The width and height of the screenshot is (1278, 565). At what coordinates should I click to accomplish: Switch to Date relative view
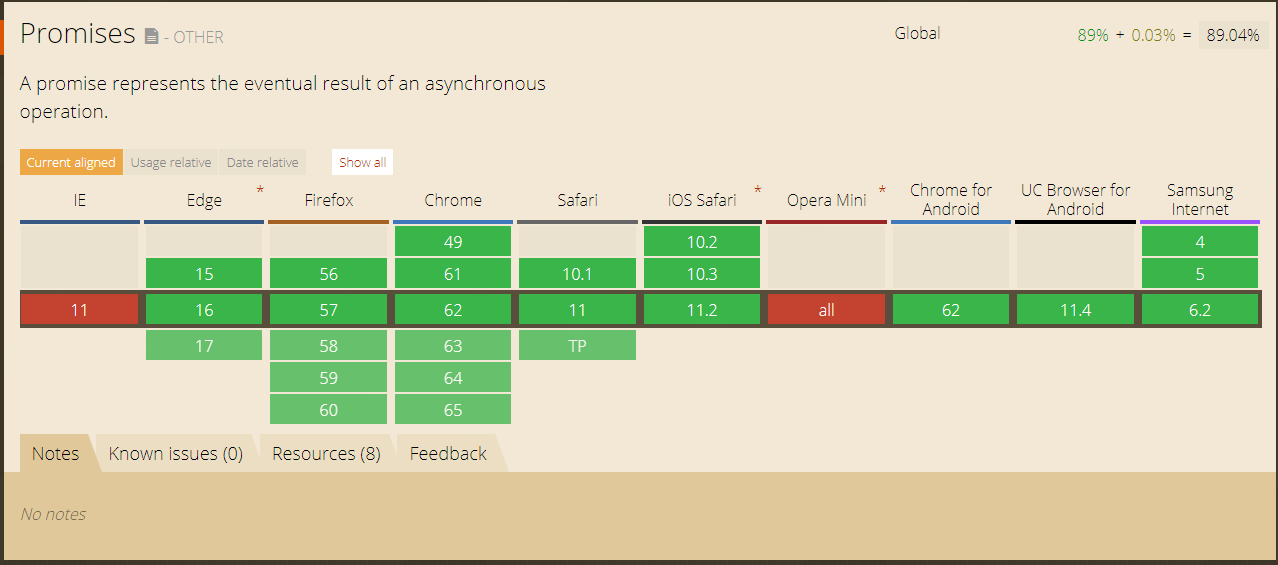tap(262, 162)
